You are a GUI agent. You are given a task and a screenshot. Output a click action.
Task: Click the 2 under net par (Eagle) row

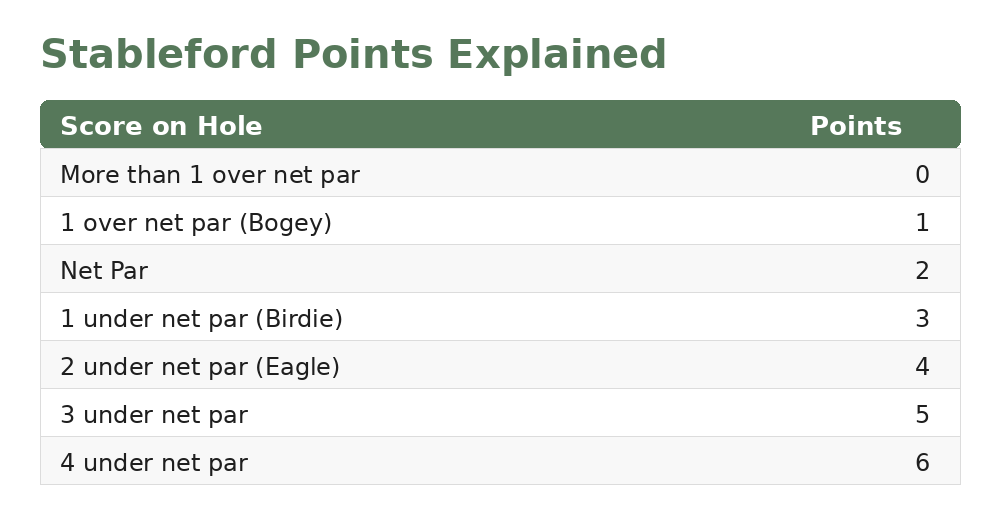coord(500,365)
